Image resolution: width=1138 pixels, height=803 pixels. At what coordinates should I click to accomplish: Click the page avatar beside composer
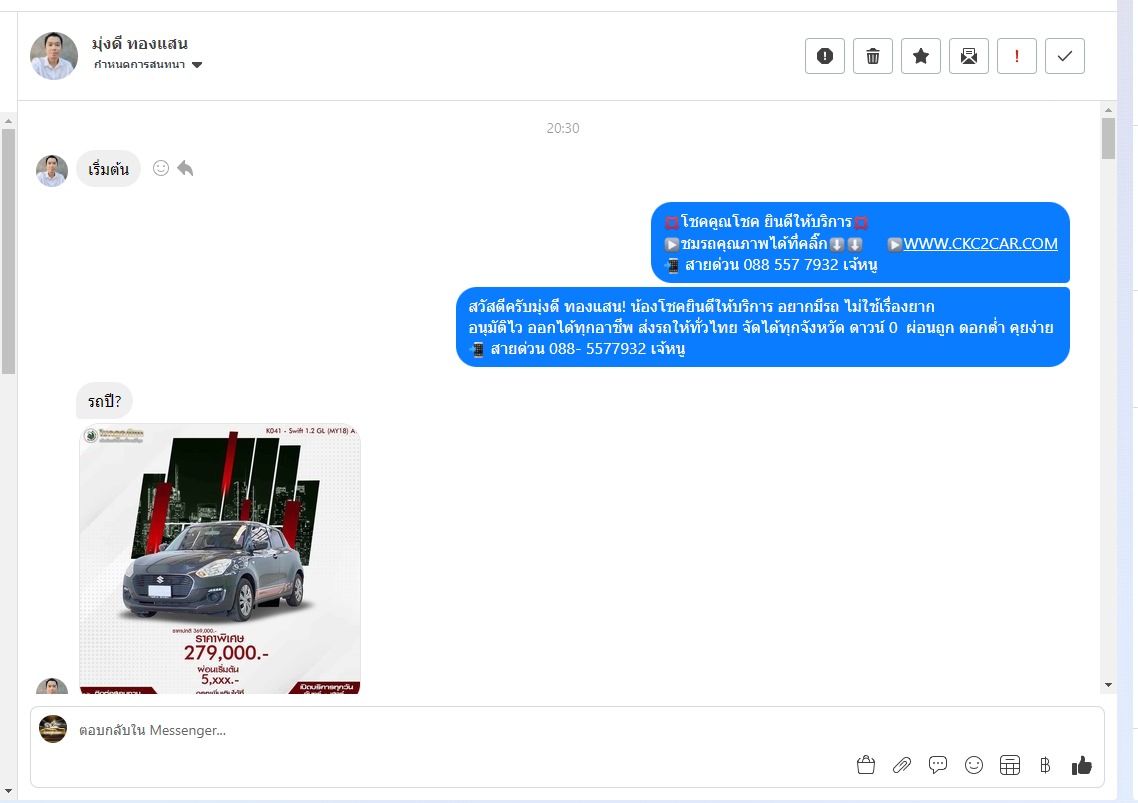point(53,729)
